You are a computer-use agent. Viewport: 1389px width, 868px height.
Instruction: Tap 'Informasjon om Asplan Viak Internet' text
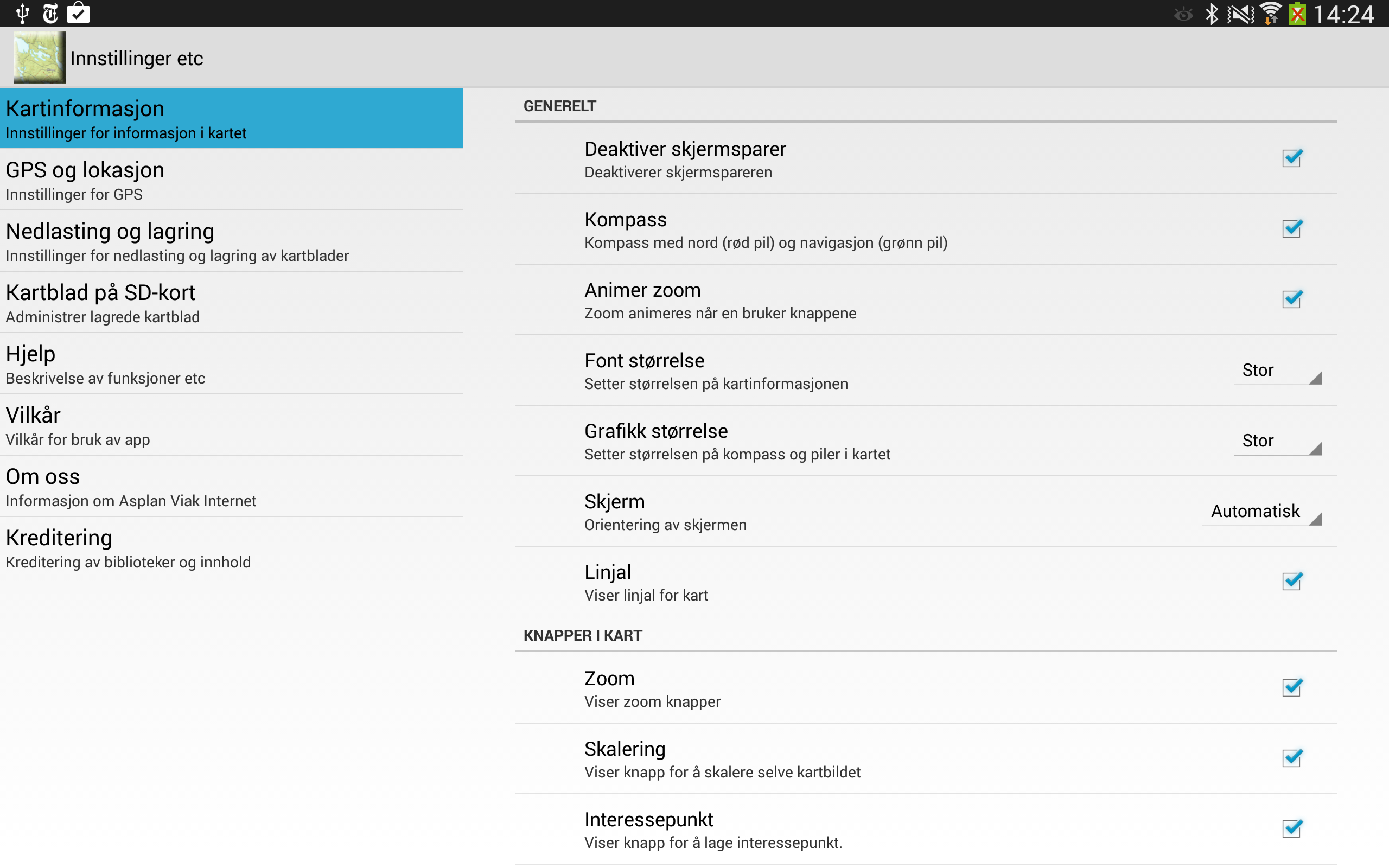click(x=131, y=501)
